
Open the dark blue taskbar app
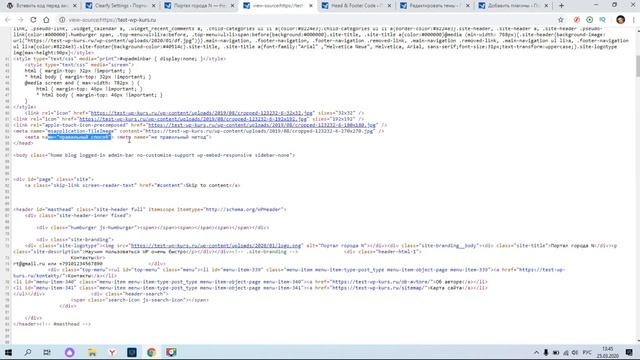pyautogui.click(x=132, y=352)
